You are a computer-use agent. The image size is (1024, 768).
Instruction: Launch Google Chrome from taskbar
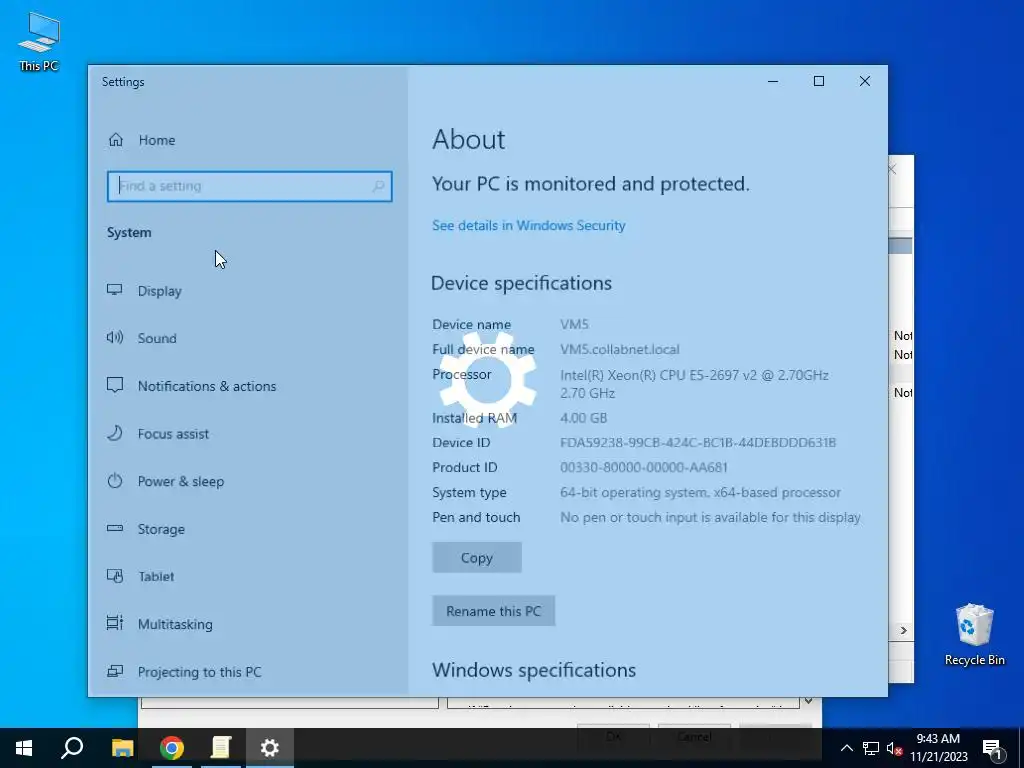172,748
